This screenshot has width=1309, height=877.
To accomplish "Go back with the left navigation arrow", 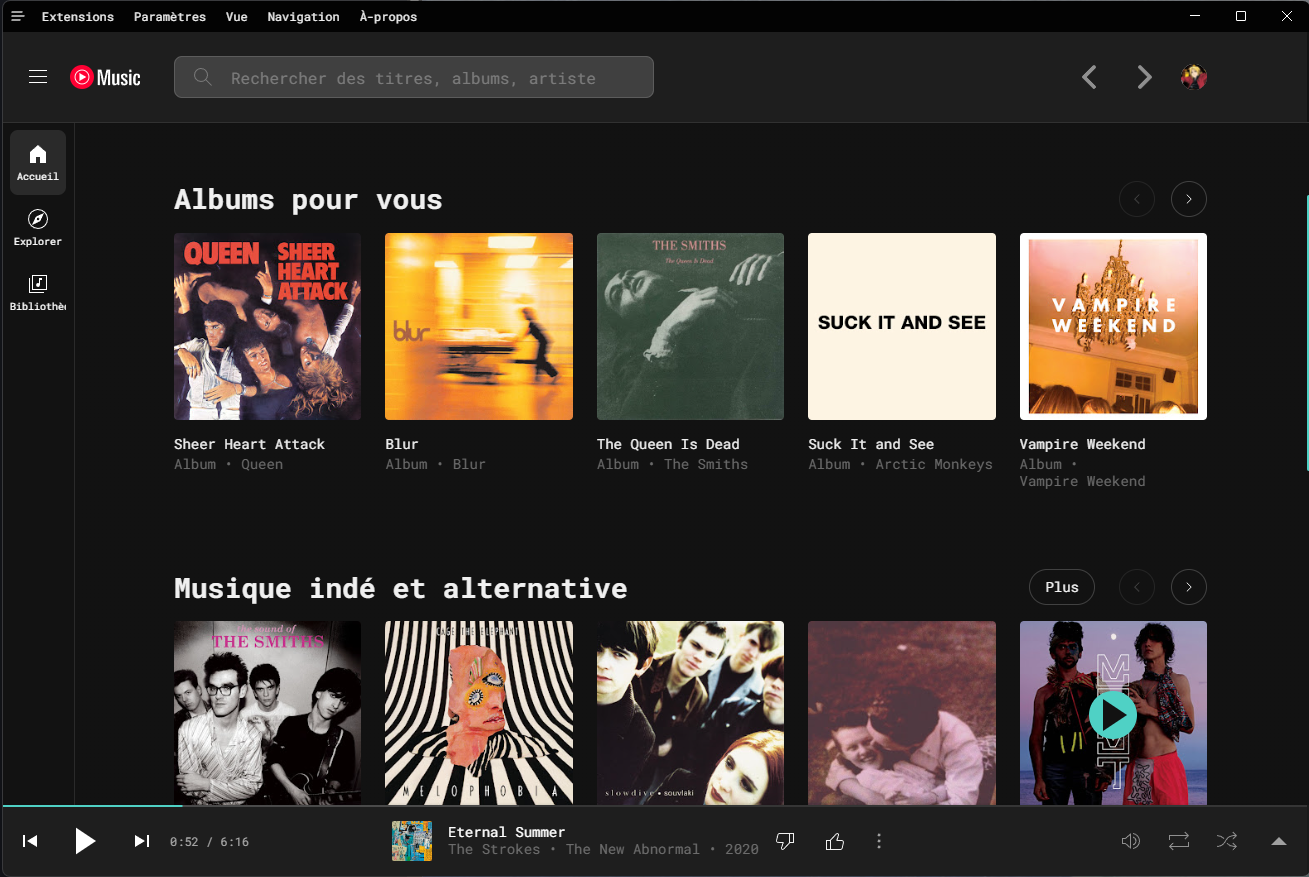I will tap(1090, 77).
